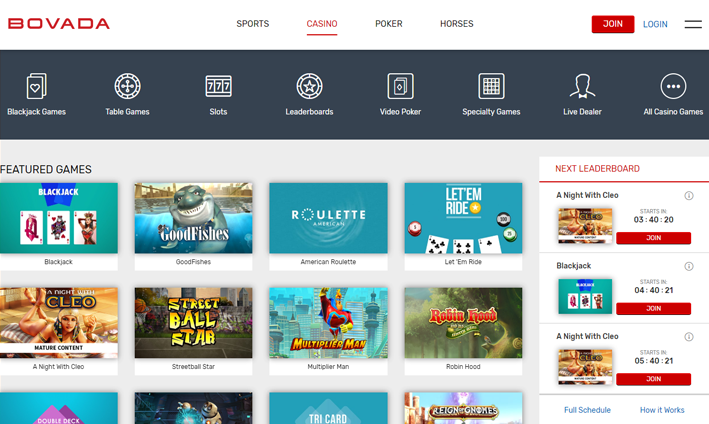Open the hamburger menu in the header

pos(692,24)
